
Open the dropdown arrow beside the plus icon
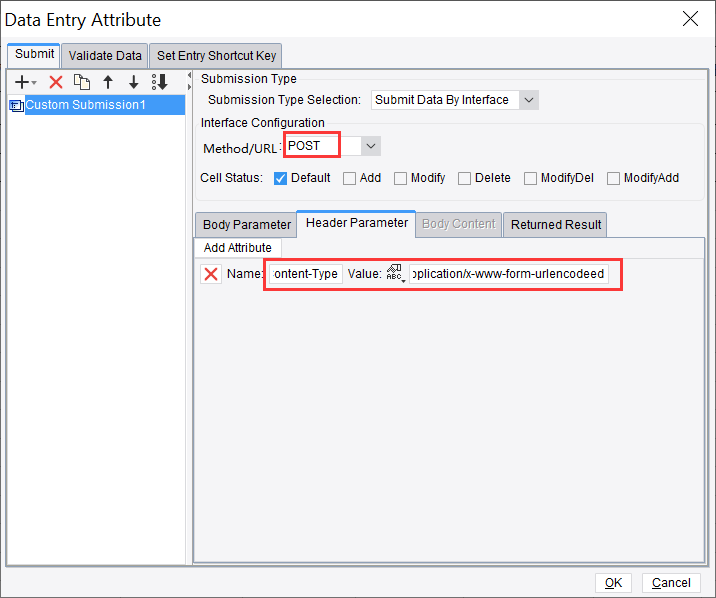click(x=34, y=83)
